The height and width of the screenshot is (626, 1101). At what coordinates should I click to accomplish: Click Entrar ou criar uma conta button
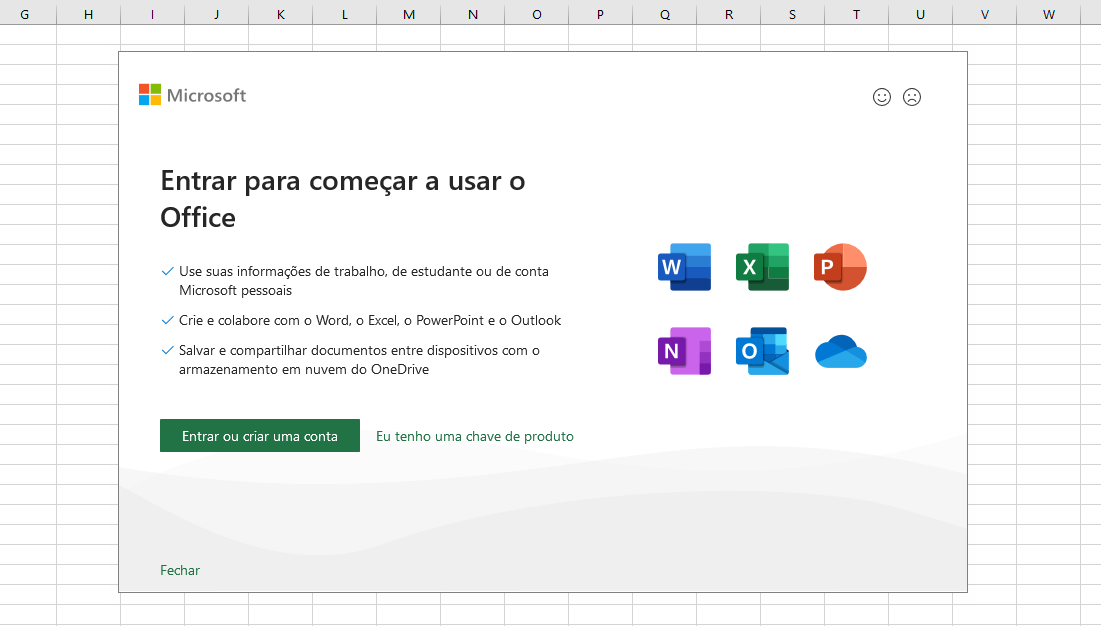tap(260, 436)
